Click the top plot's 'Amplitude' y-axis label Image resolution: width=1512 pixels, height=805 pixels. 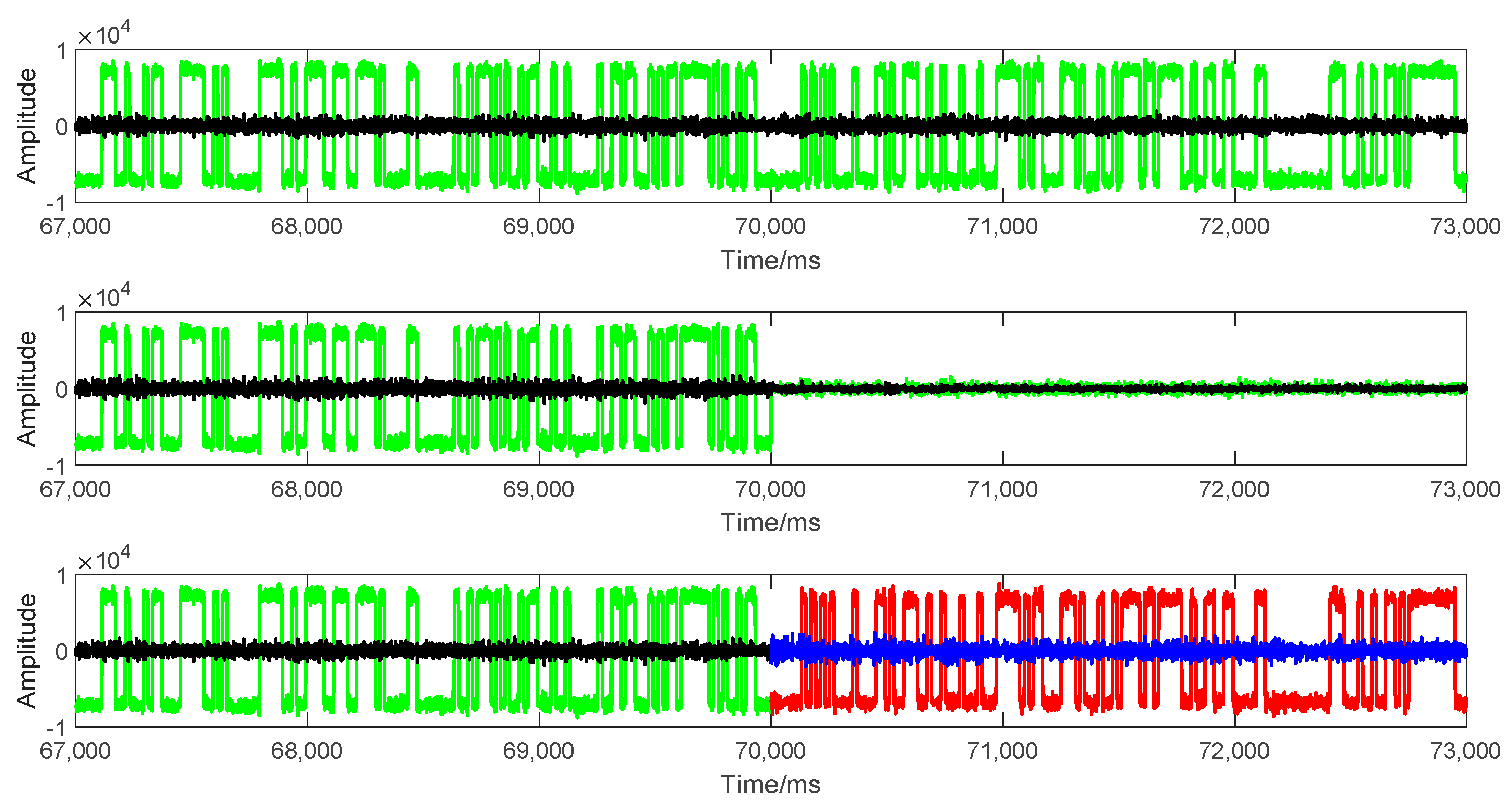click(26, 126)
